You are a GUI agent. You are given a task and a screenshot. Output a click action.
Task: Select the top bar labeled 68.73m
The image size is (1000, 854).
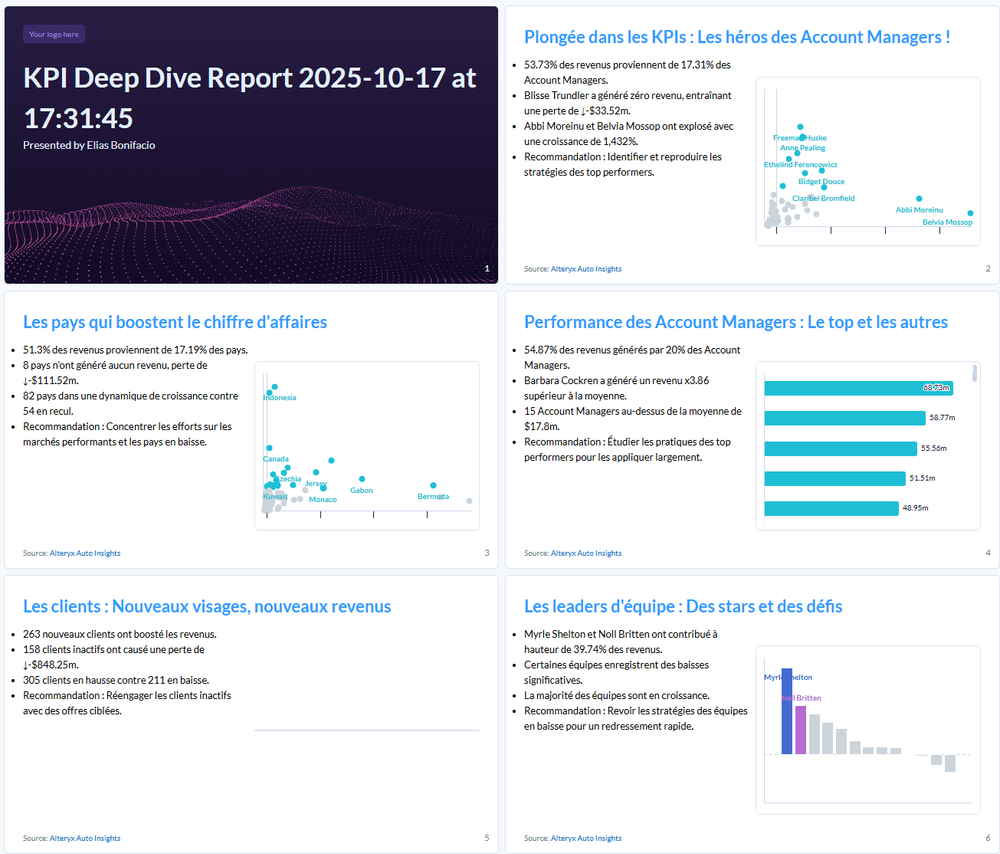coord(858,388)
